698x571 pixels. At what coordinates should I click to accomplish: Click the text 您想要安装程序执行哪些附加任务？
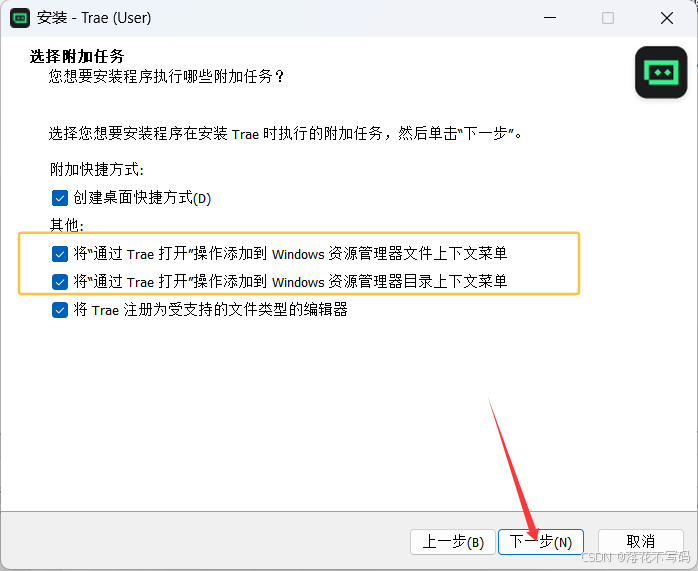[x=166, y=77]
